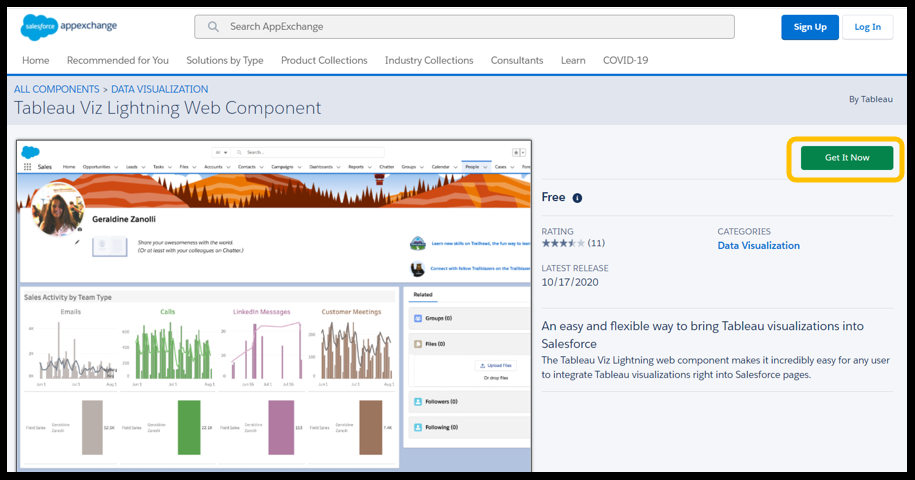
Task: Open Industry Collections menu
Action: point(429,60)
